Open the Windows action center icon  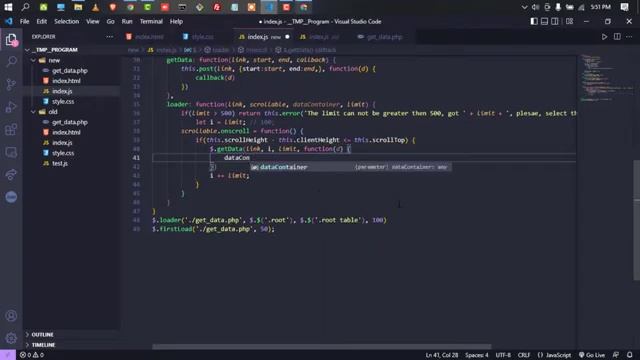pos(624,7)
